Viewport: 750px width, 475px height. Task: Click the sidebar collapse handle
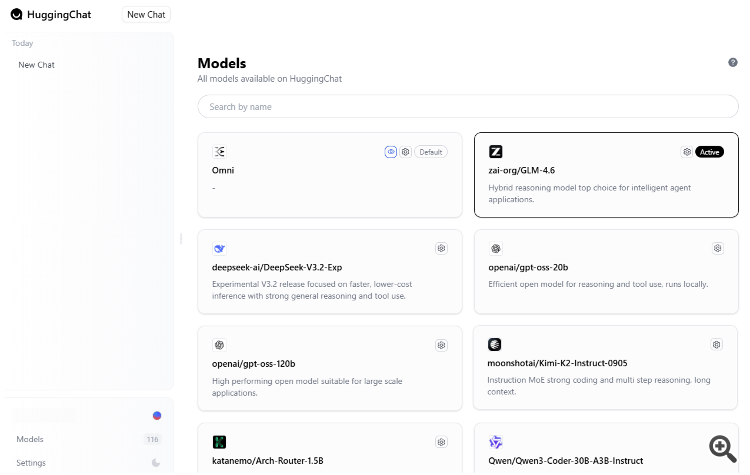coord(181,238)
